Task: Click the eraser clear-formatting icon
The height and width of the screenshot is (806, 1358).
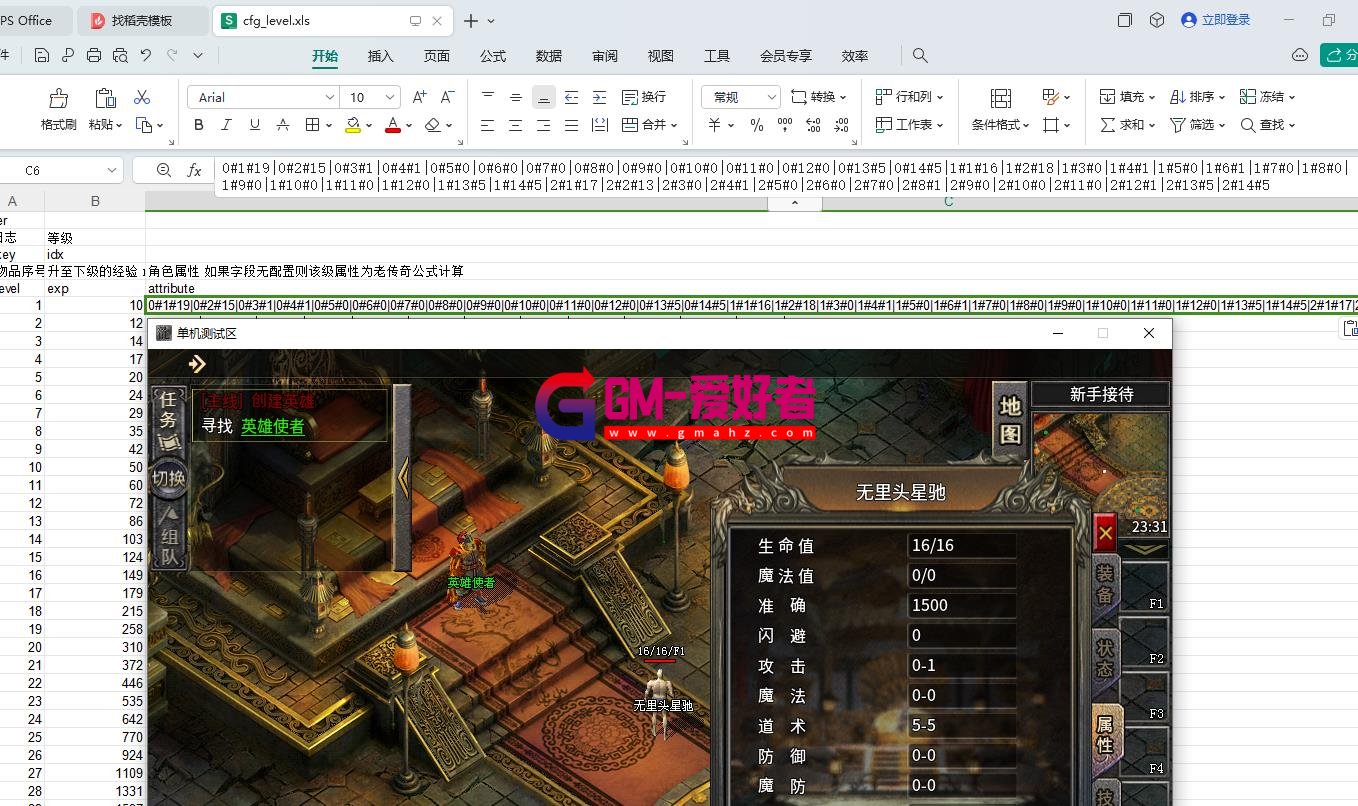Action: 433,125
